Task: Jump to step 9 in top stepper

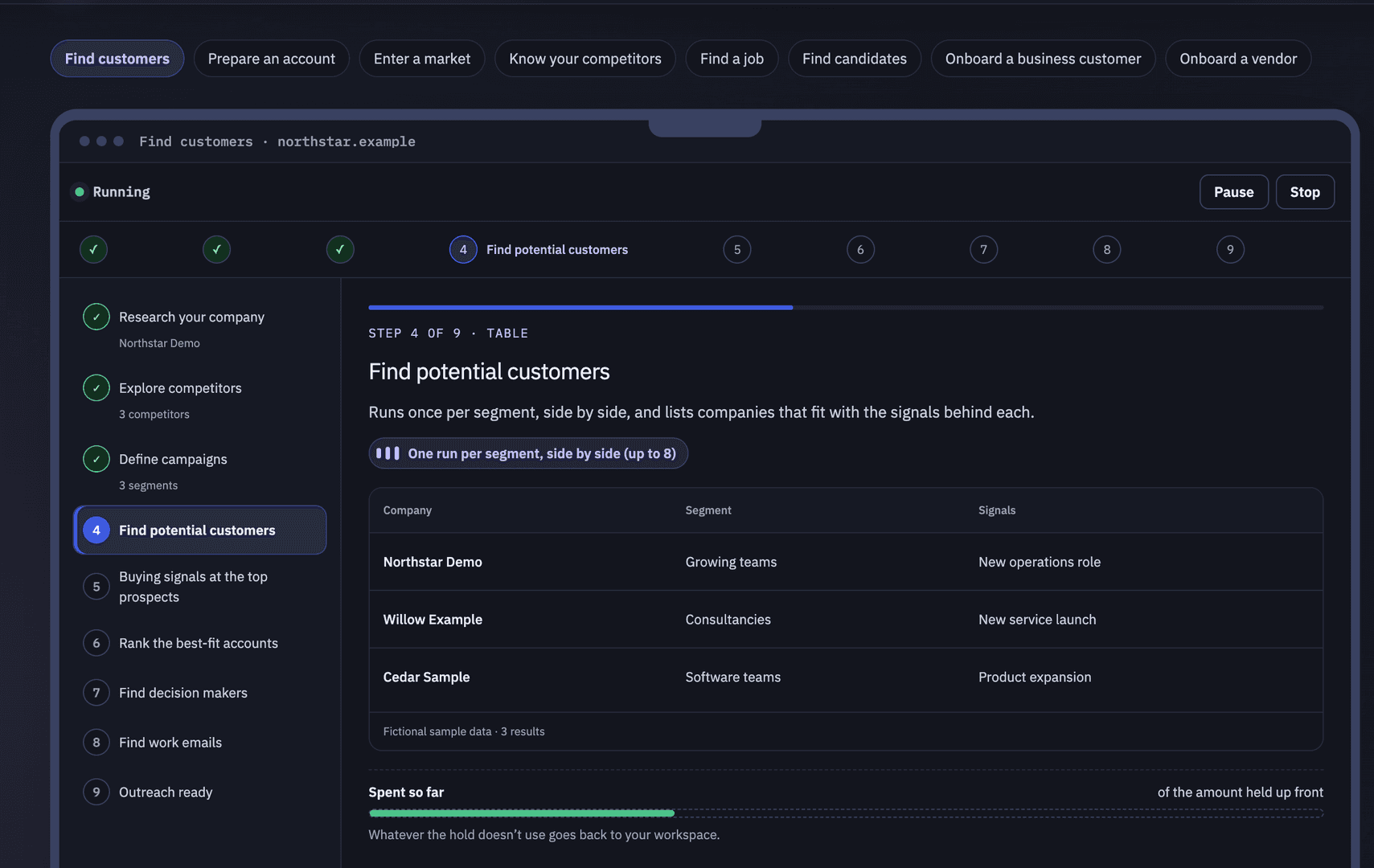Action: [1230, 249]
